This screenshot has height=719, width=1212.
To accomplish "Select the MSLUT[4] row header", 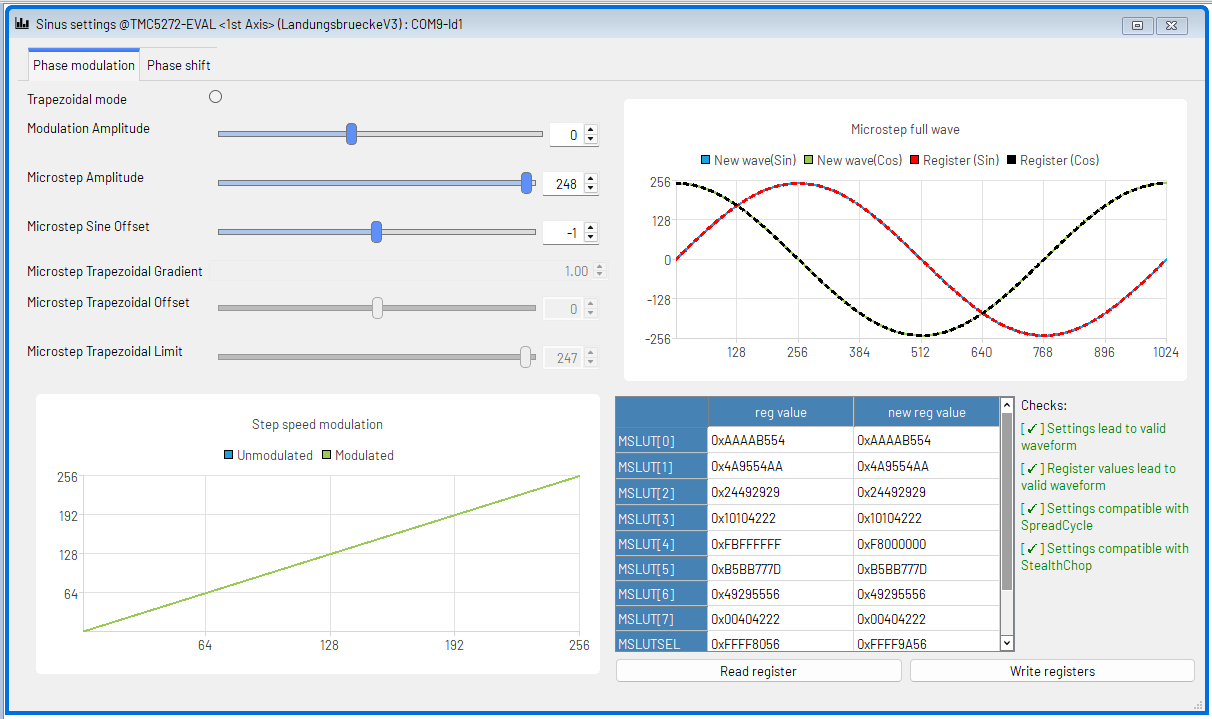I will tap(662, 544).
